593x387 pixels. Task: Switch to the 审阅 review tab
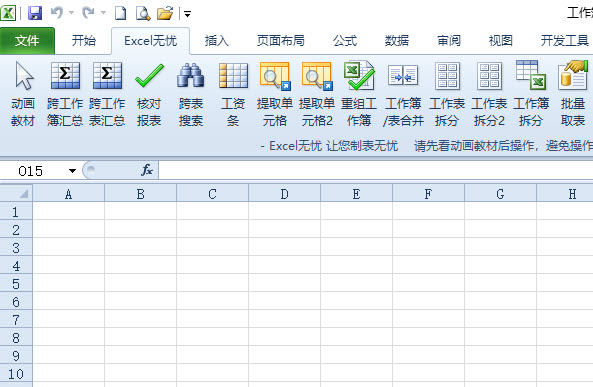coord(449,40)
